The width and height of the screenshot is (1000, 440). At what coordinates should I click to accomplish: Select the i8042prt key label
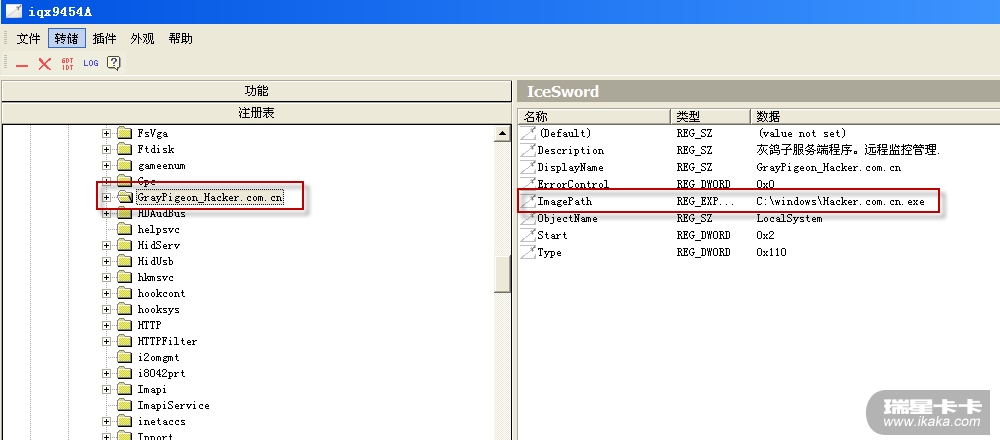coord(161,373)
